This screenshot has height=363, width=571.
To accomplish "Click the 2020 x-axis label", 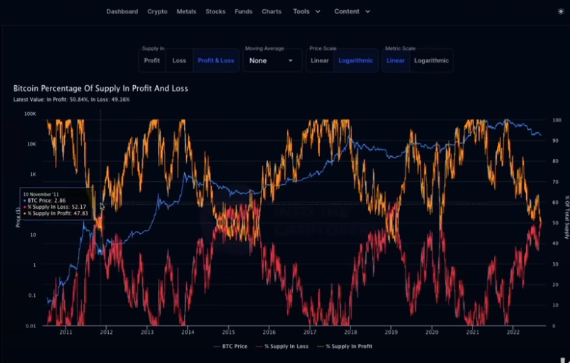I will (x=432, y=332).
